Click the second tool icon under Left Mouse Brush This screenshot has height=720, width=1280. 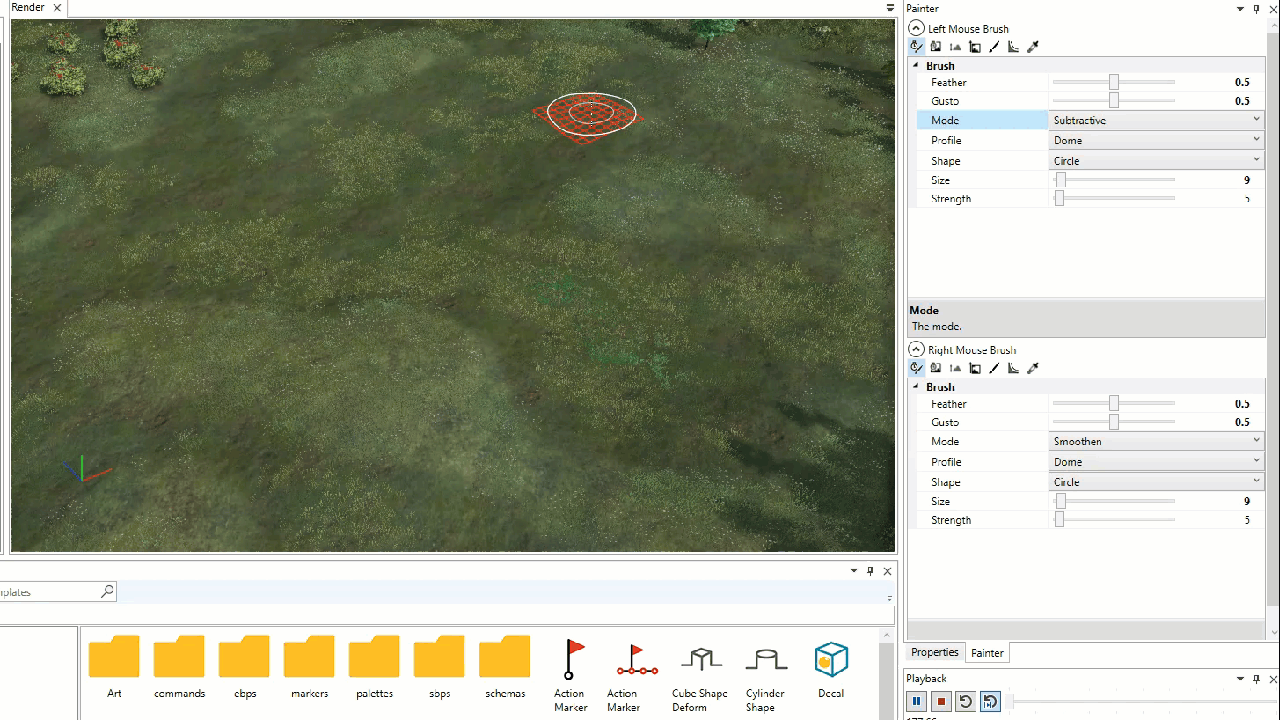coord(936,47)
